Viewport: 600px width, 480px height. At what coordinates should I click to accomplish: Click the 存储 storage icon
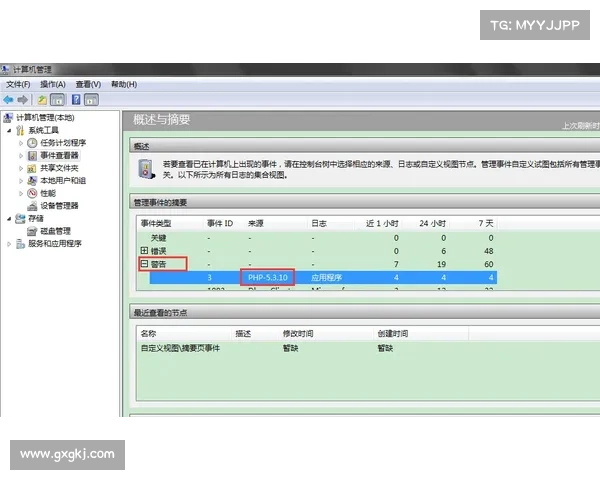pos(20,219)
